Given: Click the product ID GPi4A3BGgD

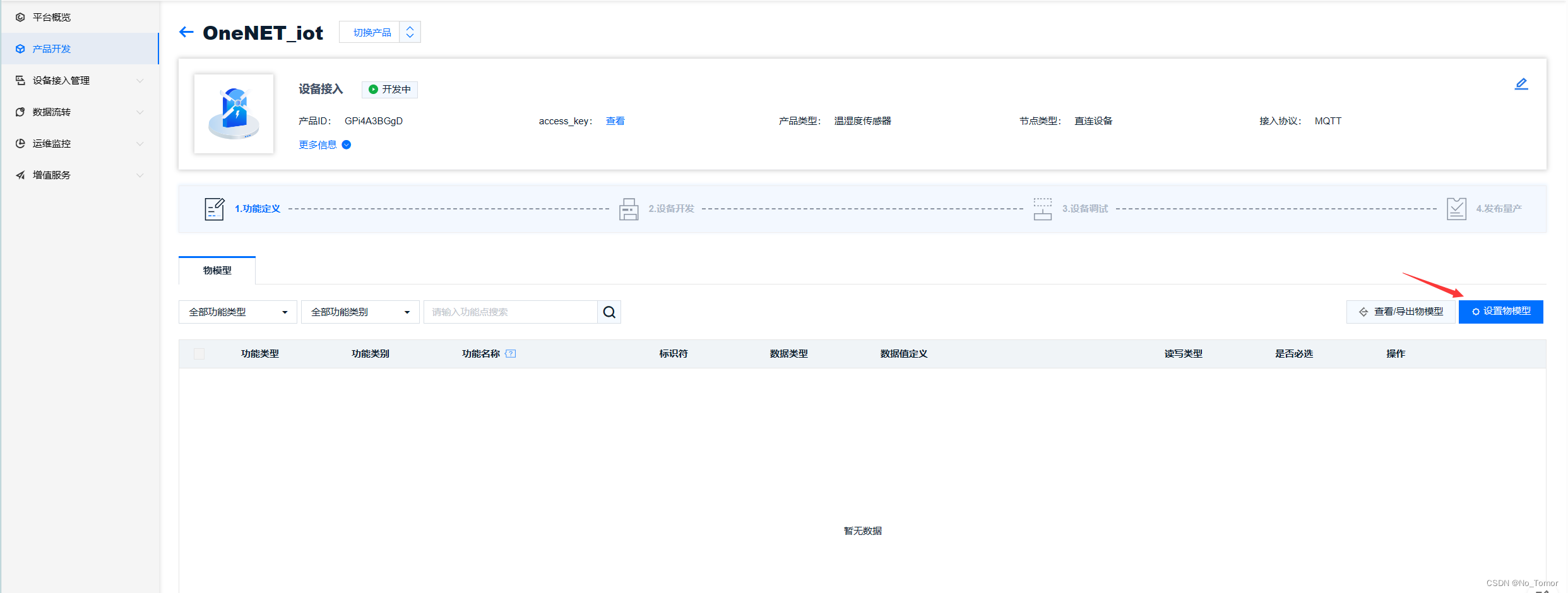Looking at the screenshot, I should point(374,121).
